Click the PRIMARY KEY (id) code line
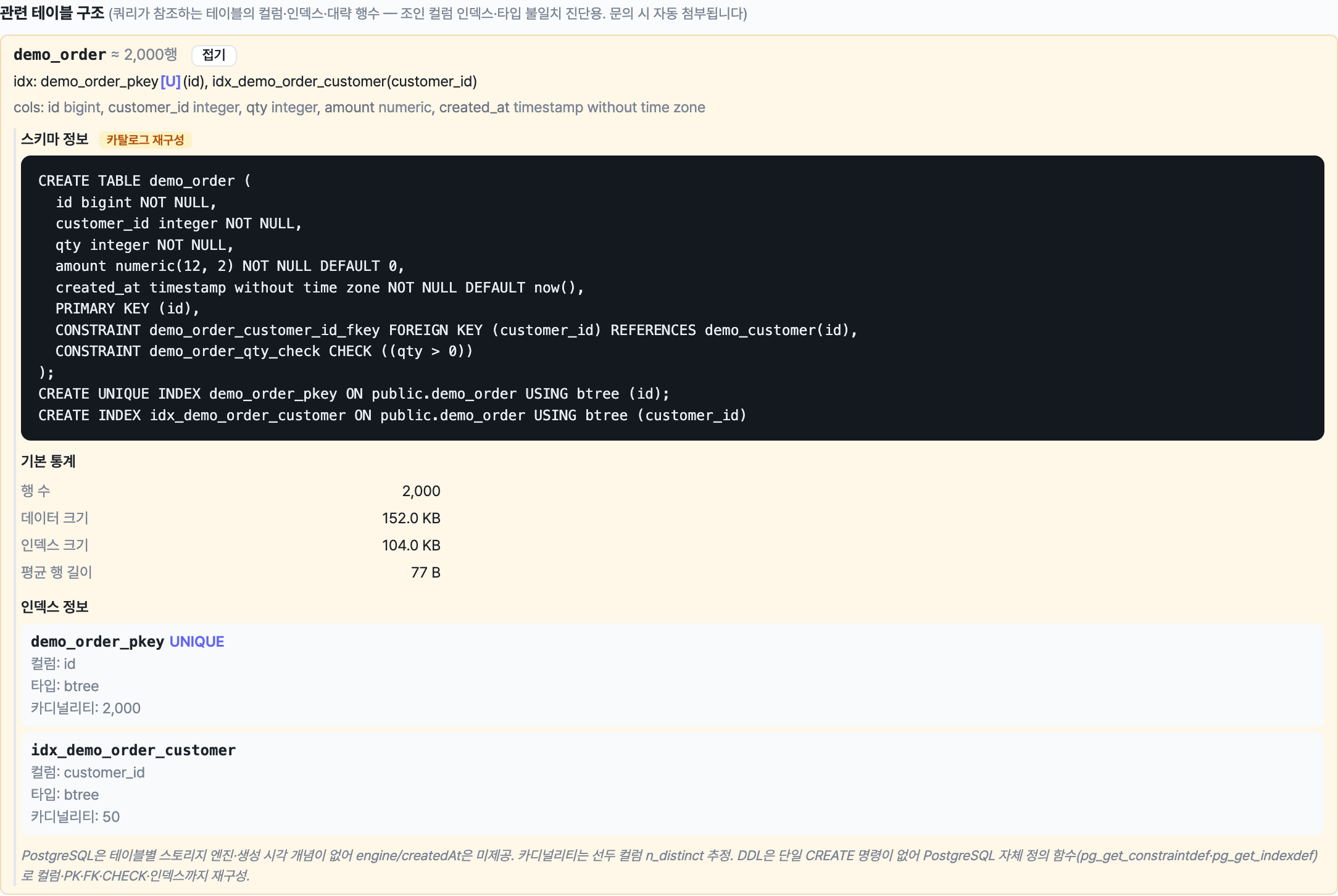 pyautogui.click(x=127, y=309)
